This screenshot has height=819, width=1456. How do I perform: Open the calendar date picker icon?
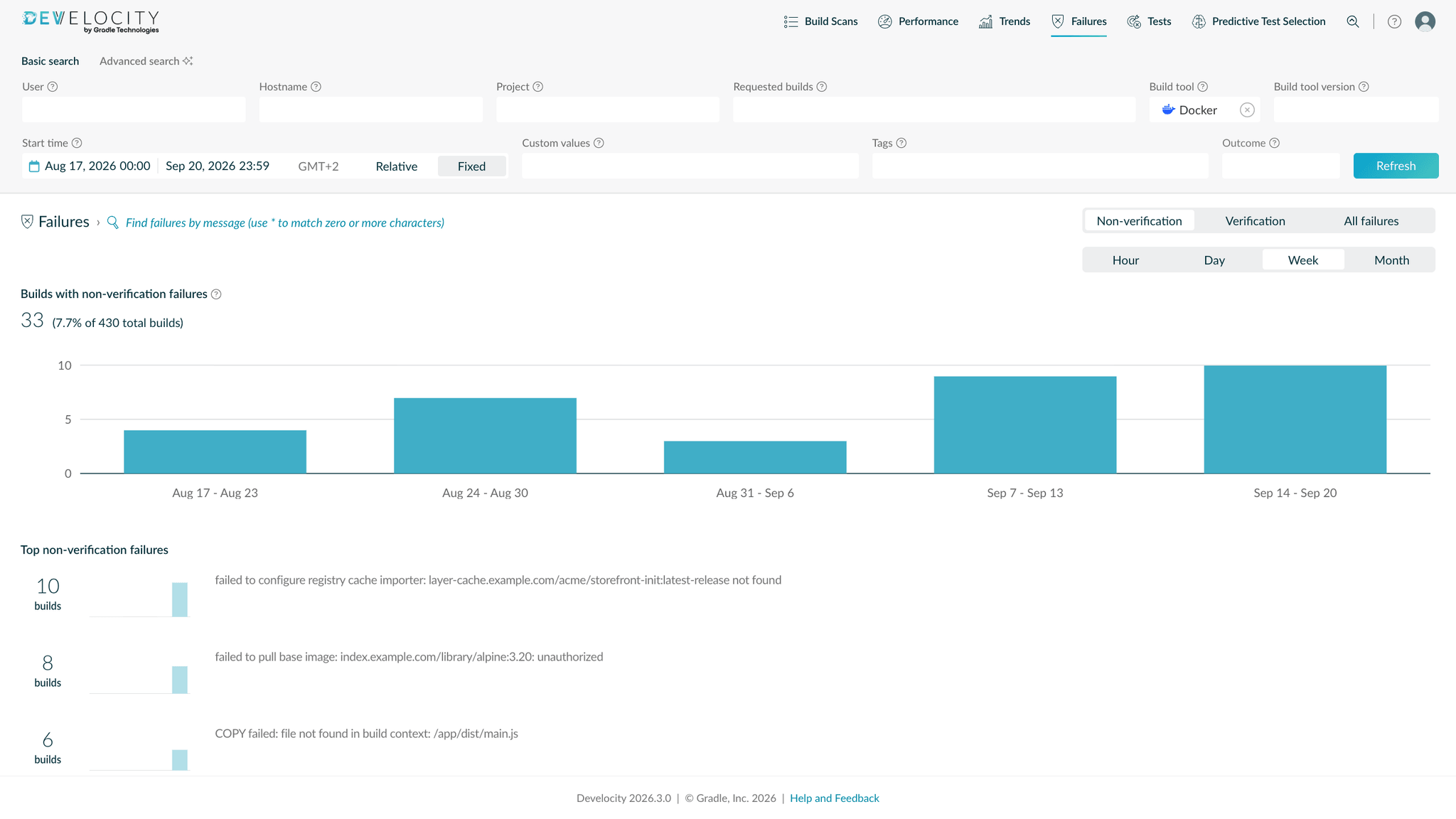point(34,166)
